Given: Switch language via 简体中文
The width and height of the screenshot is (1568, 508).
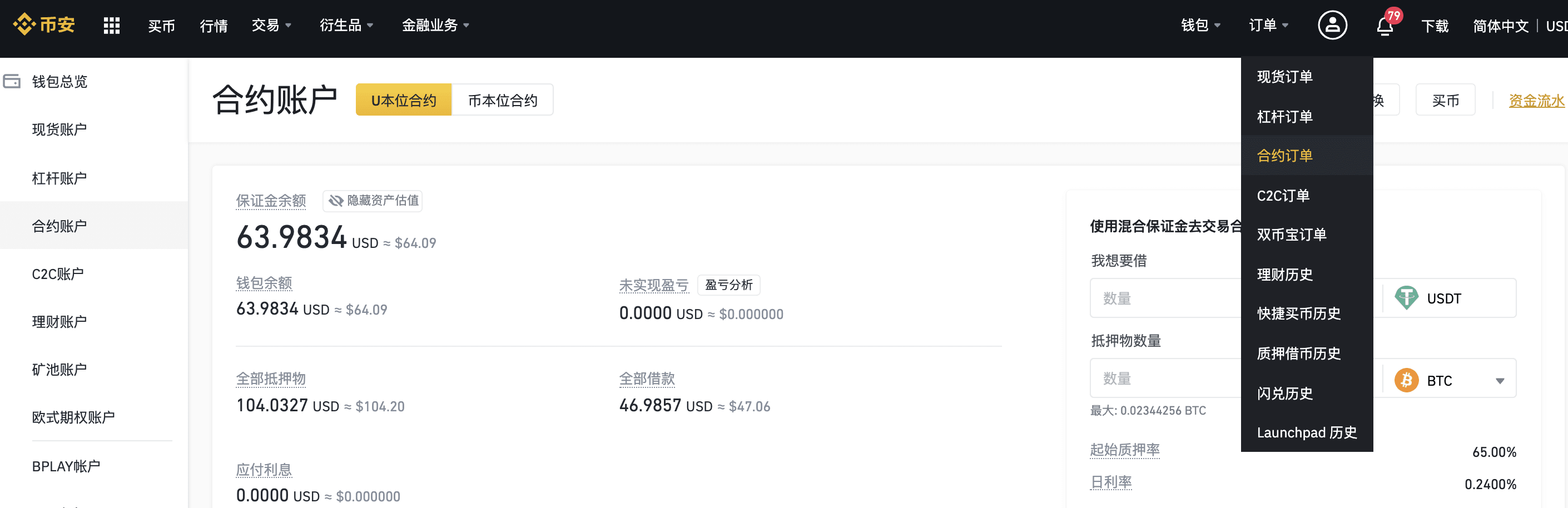Looking at the screenshot, I should pyautogui.click(x=1500, y=26).
